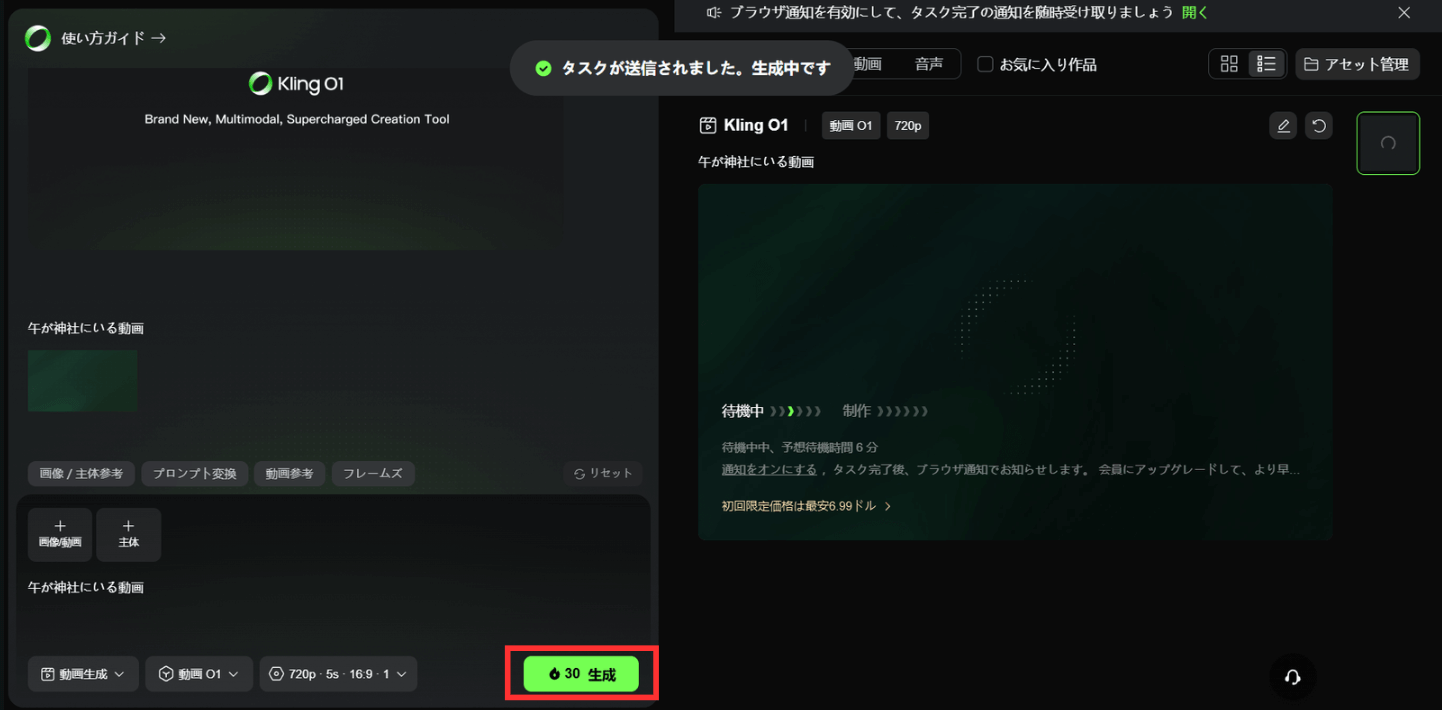Open the 720p · 5s · 16:9 settings dropdown
1442x710 pixels.
(338, 674)
